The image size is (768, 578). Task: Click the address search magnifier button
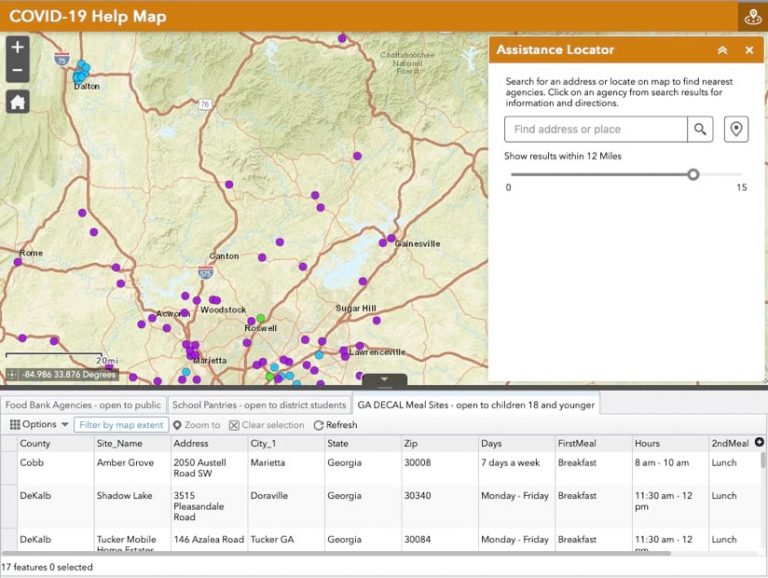point(700,129)
